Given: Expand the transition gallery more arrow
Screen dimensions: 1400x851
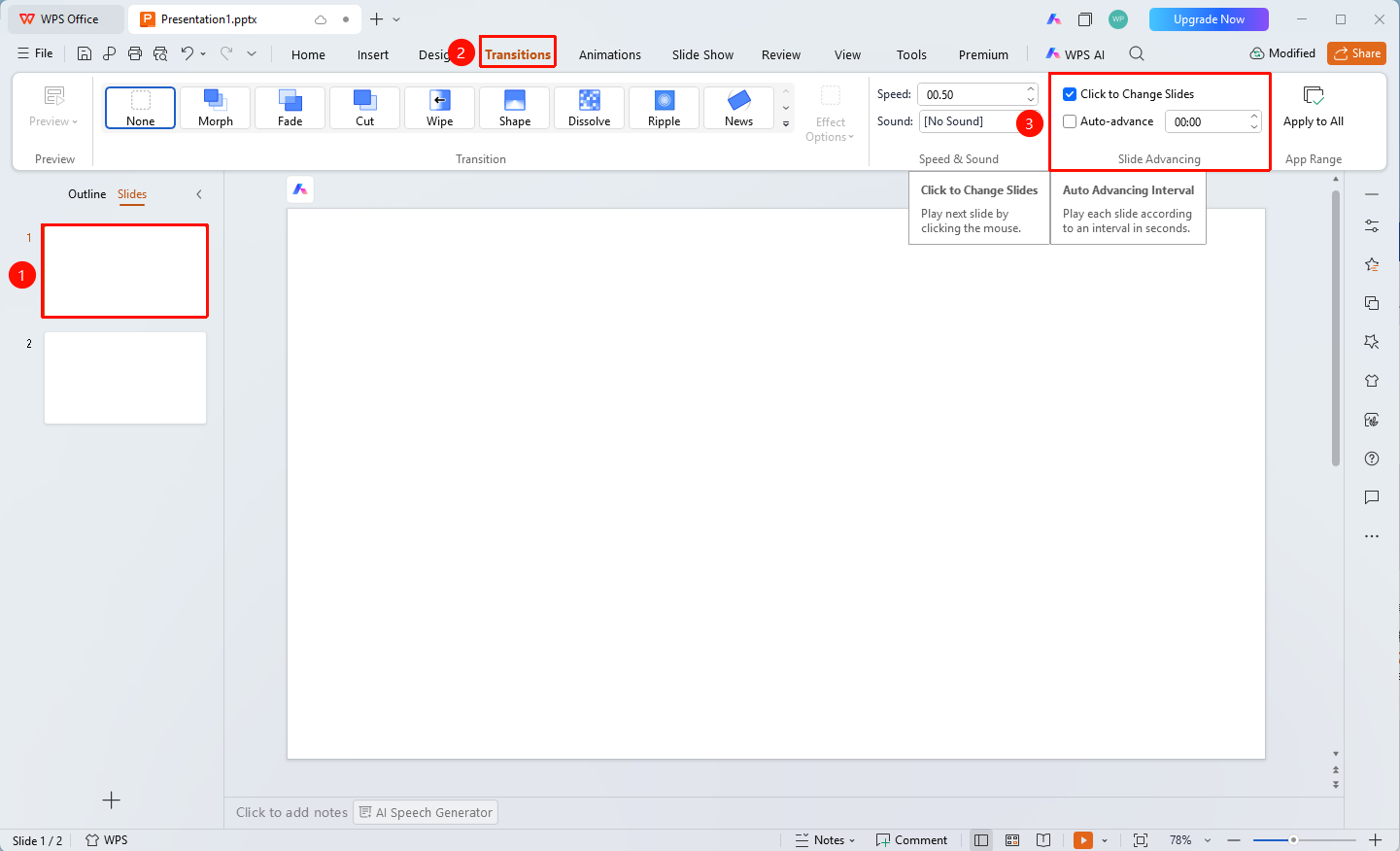Looking at the screenshot, I should (x=786, y=124).
